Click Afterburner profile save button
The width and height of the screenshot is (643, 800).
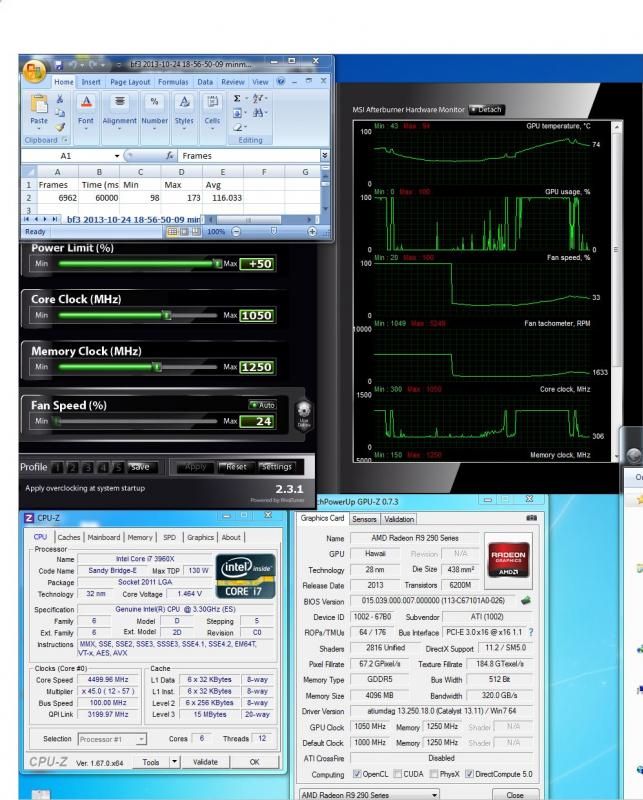click(140, 467)
